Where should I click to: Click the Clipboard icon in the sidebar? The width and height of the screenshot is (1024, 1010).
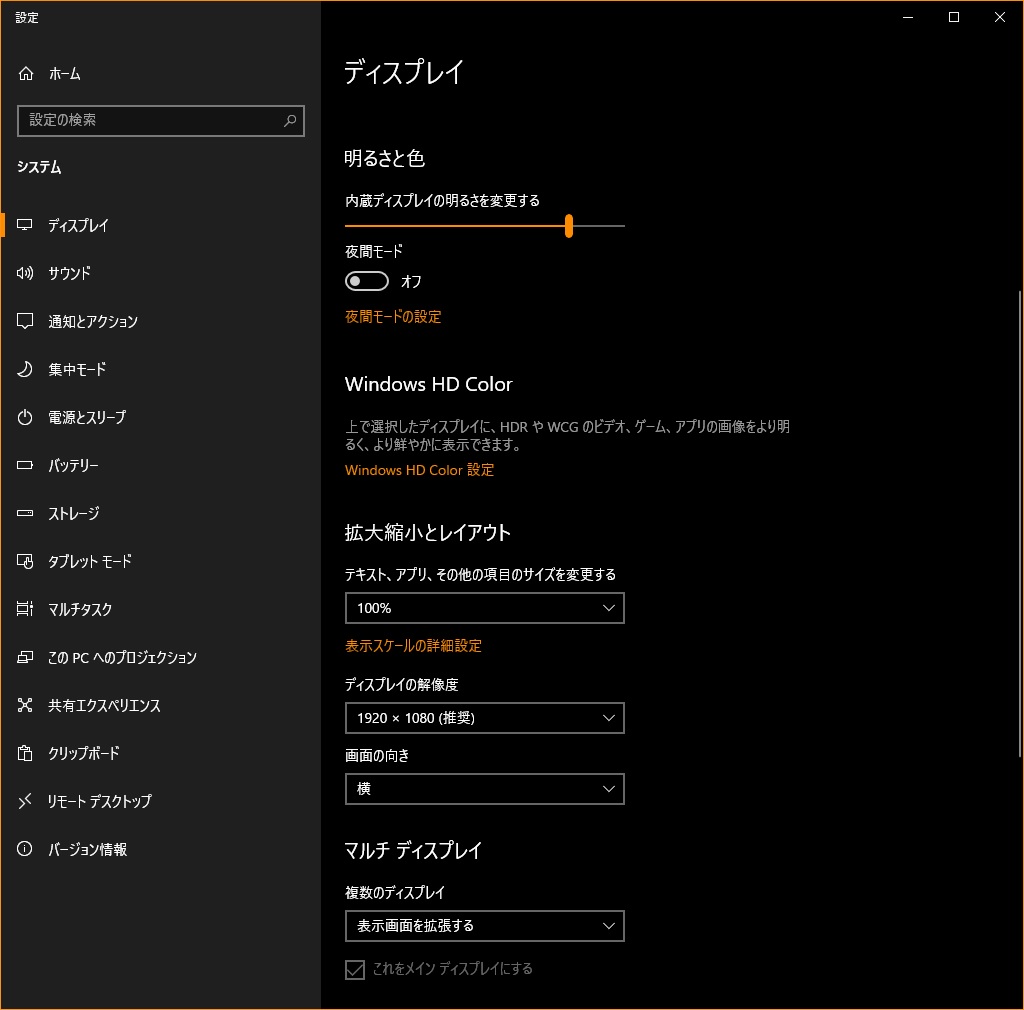point(26,753)
